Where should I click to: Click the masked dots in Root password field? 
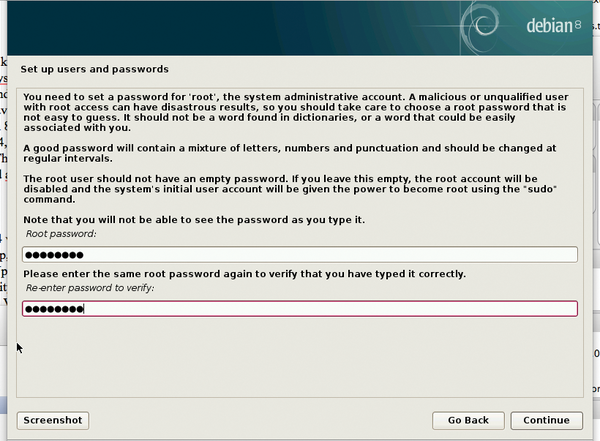[x=54, y=255]
